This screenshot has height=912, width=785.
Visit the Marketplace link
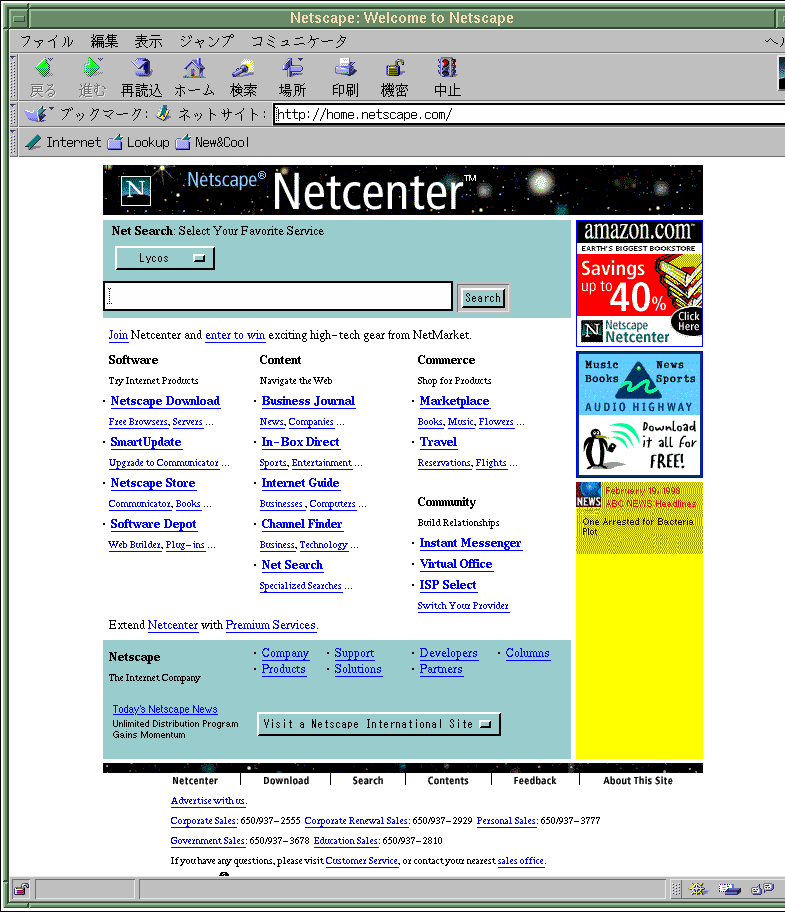point(454,401)
